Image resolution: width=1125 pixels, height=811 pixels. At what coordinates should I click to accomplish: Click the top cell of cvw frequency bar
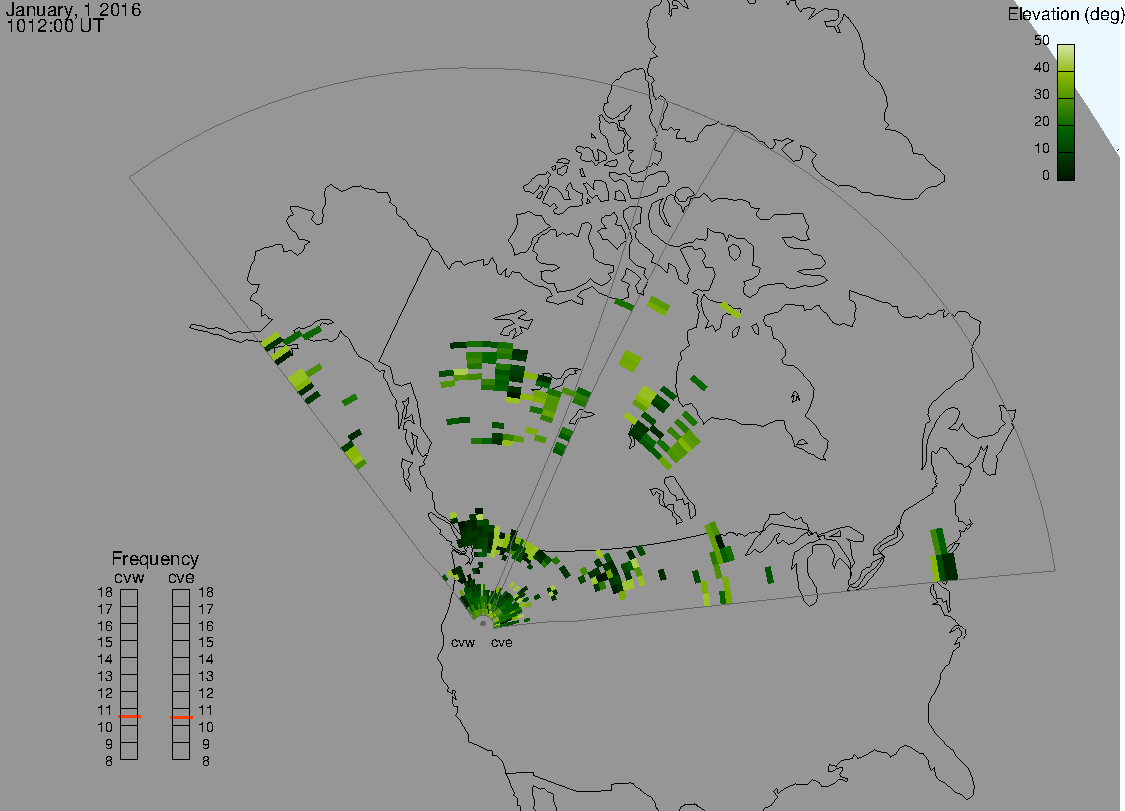tap(129, 598)
